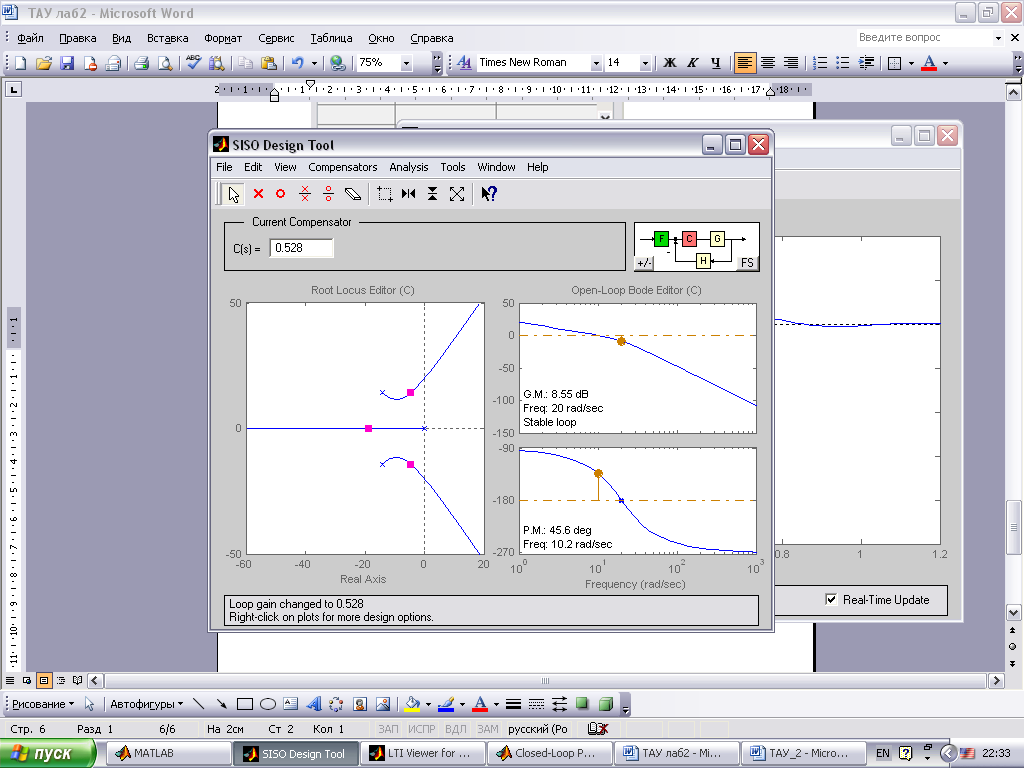The image size is (1024, 768).
Task: Expand the Автофигуры shapes menu
Action: [x=146, y=704]
